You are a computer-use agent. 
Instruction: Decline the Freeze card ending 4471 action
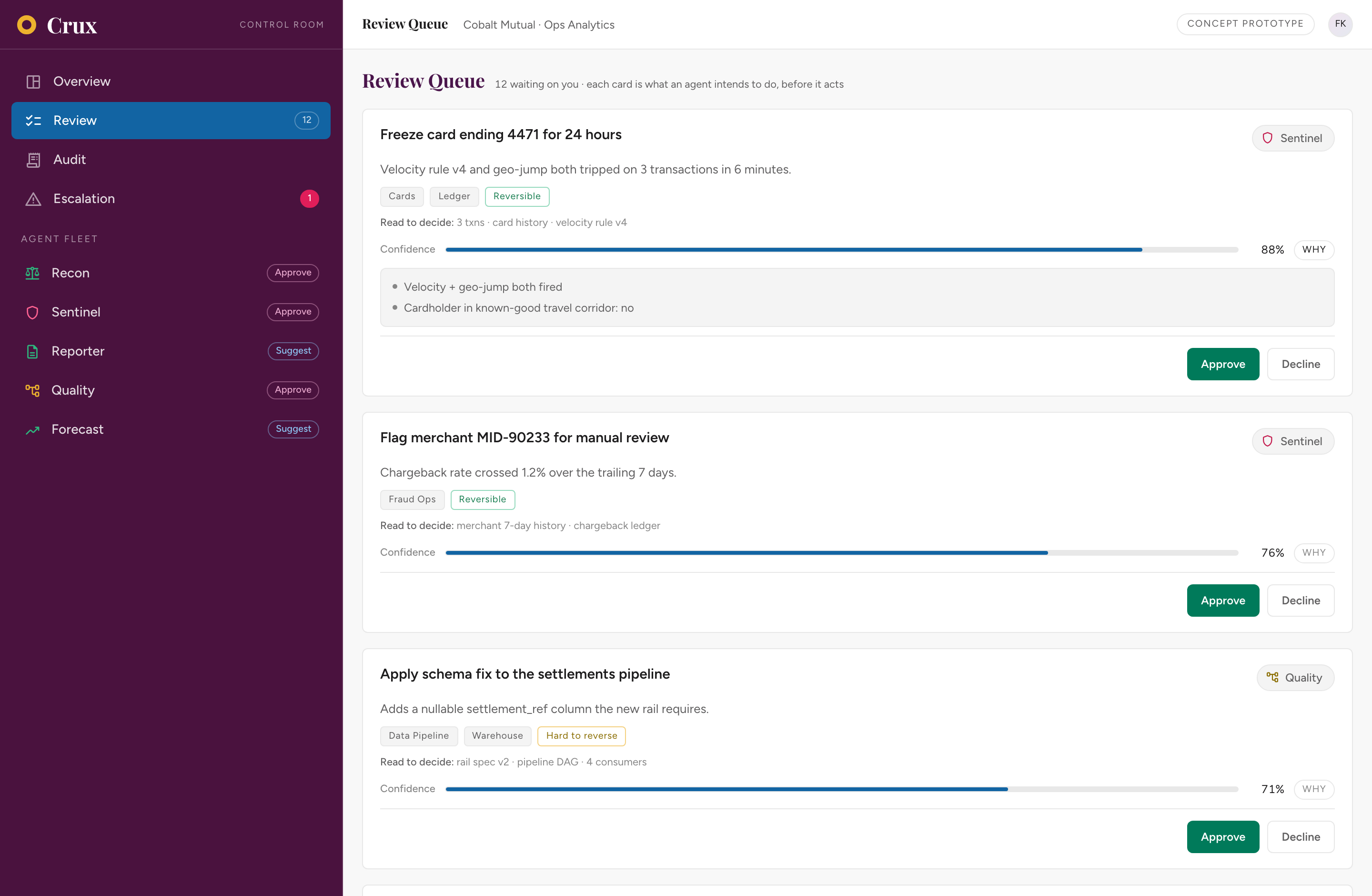(x=1301, y=365)
